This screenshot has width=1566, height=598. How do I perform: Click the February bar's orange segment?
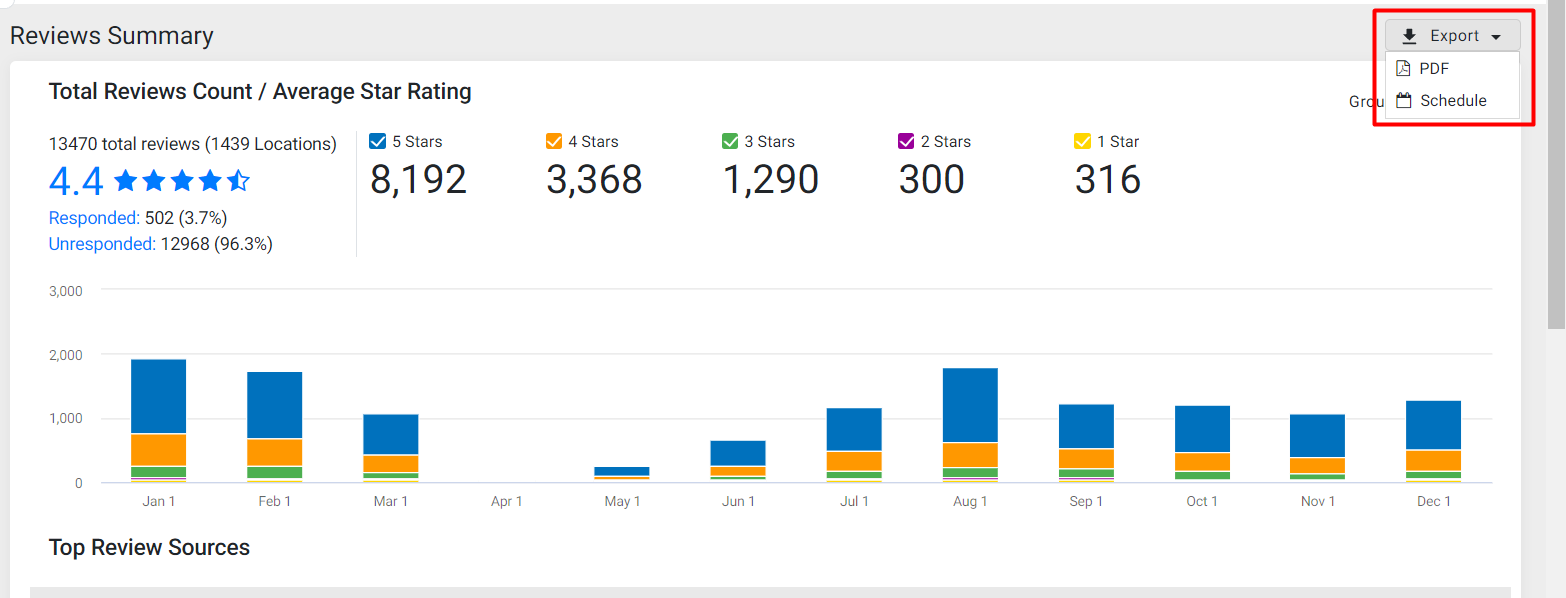coord(274,452)
